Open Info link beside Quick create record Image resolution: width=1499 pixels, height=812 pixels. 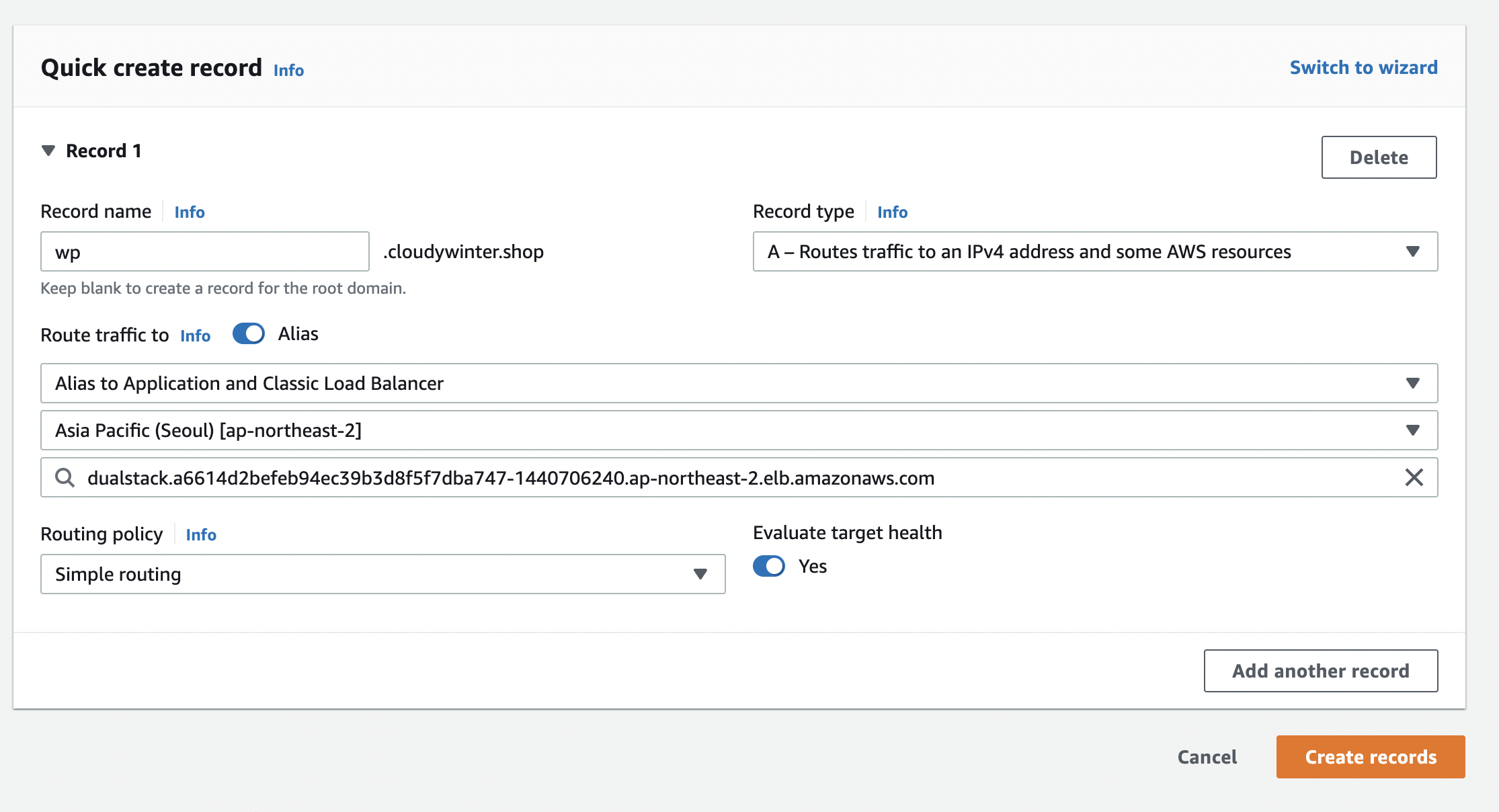[288, 70]
